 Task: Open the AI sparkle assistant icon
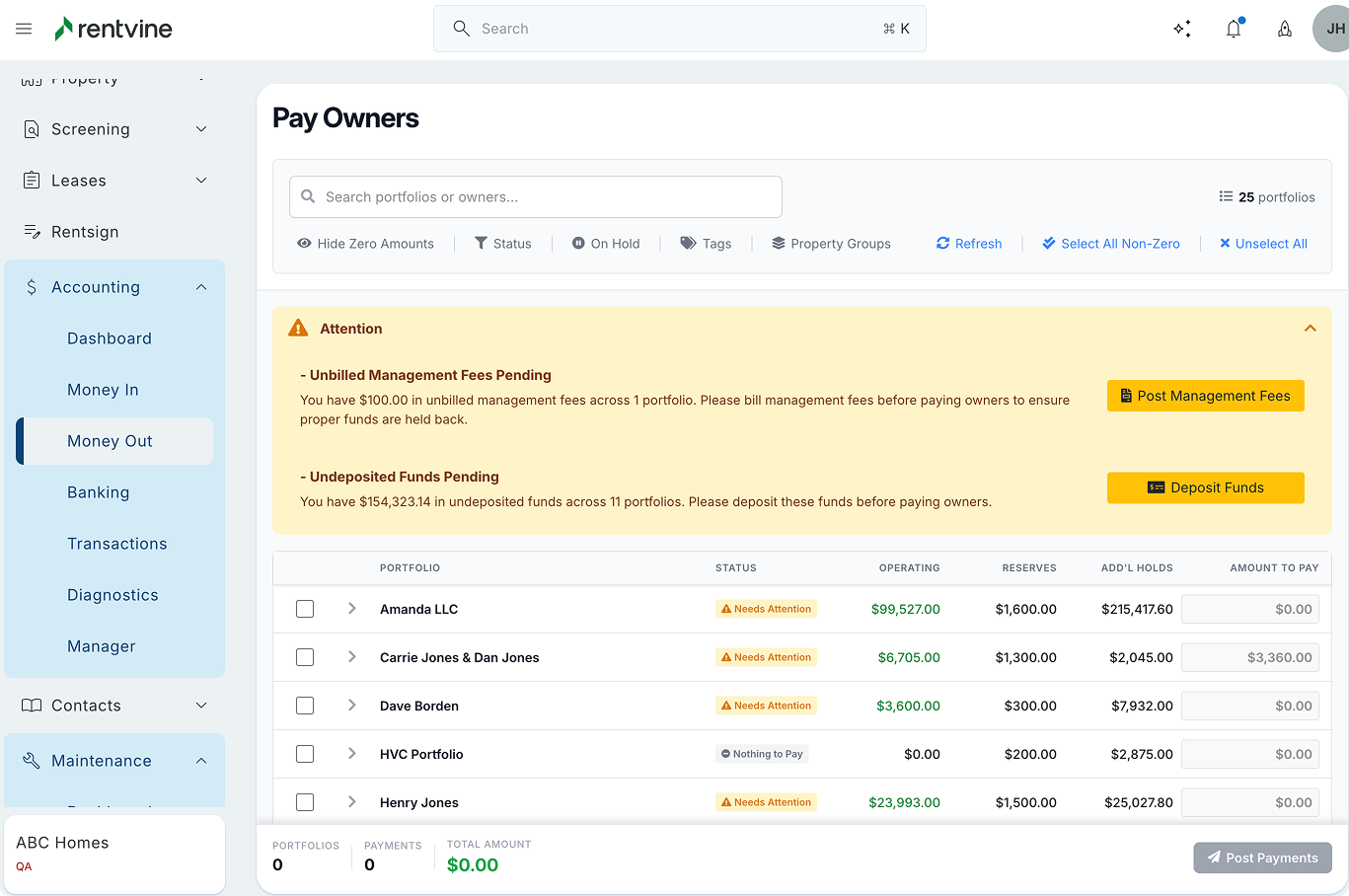pyautogui.click(x=1182, y=29)
